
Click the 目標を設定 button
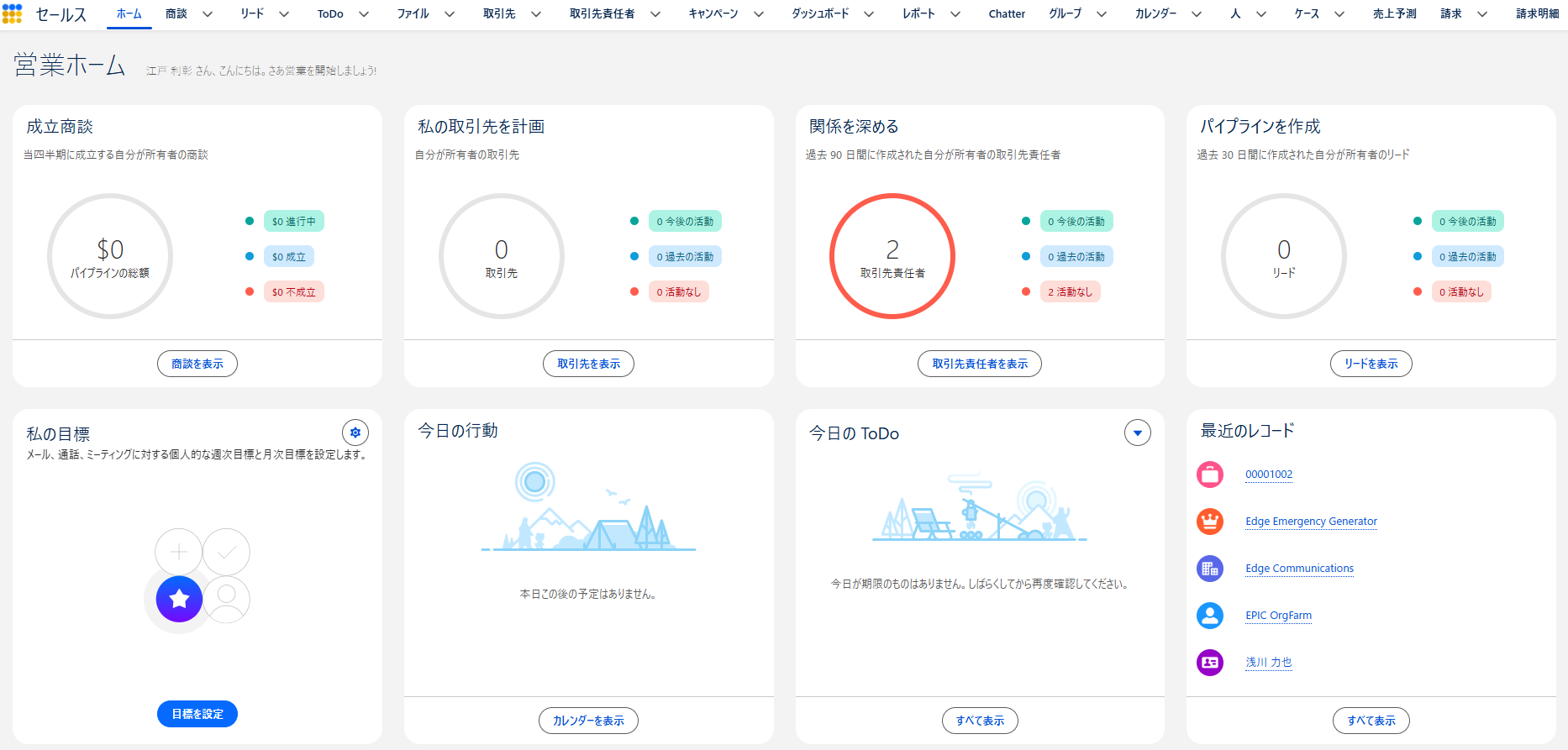point(197,714)
